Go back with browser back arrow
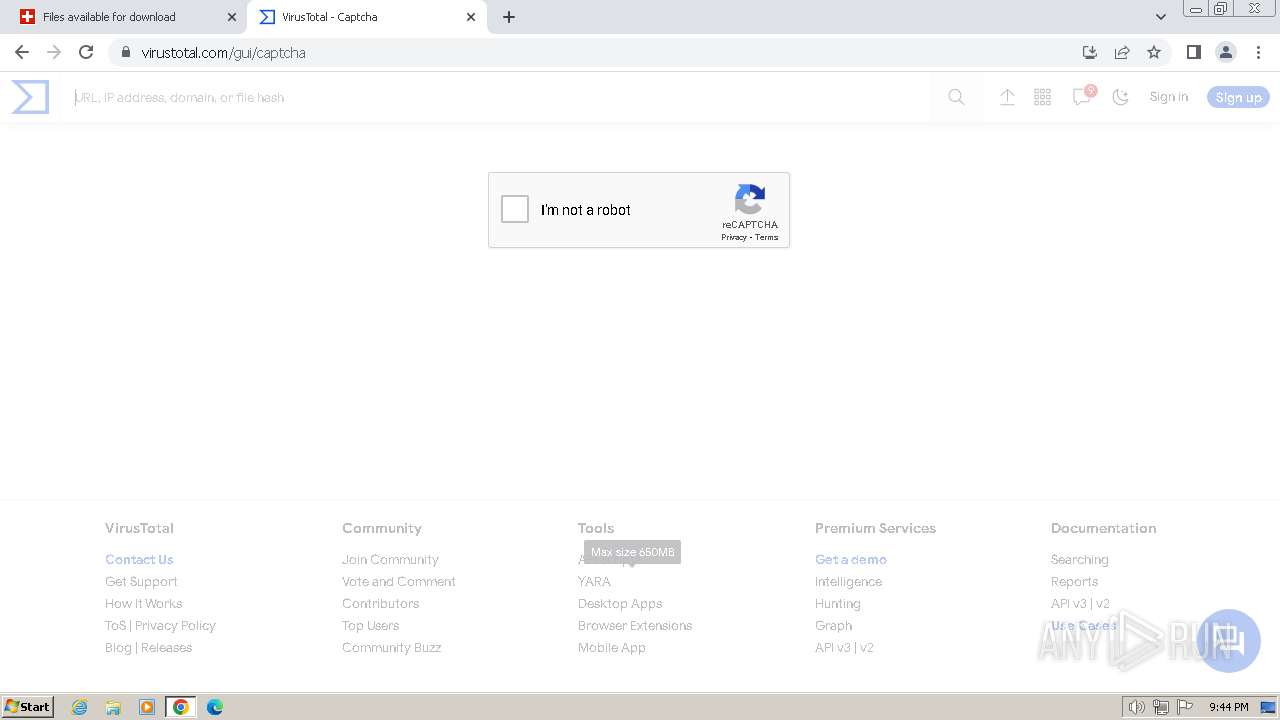This screenshot has width=1280, height=720. click(22, 52)
